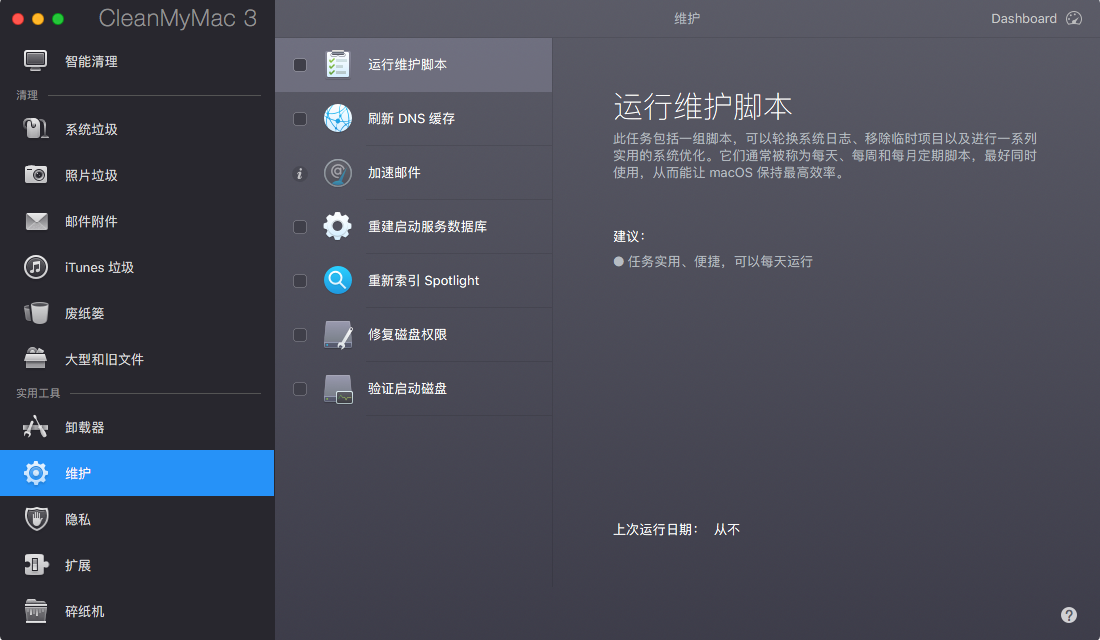The height and width of the screenshot is (640, 1100).
Task: Click the Extensions (扩展) puzzle icon
Action: tap(36, 565)
